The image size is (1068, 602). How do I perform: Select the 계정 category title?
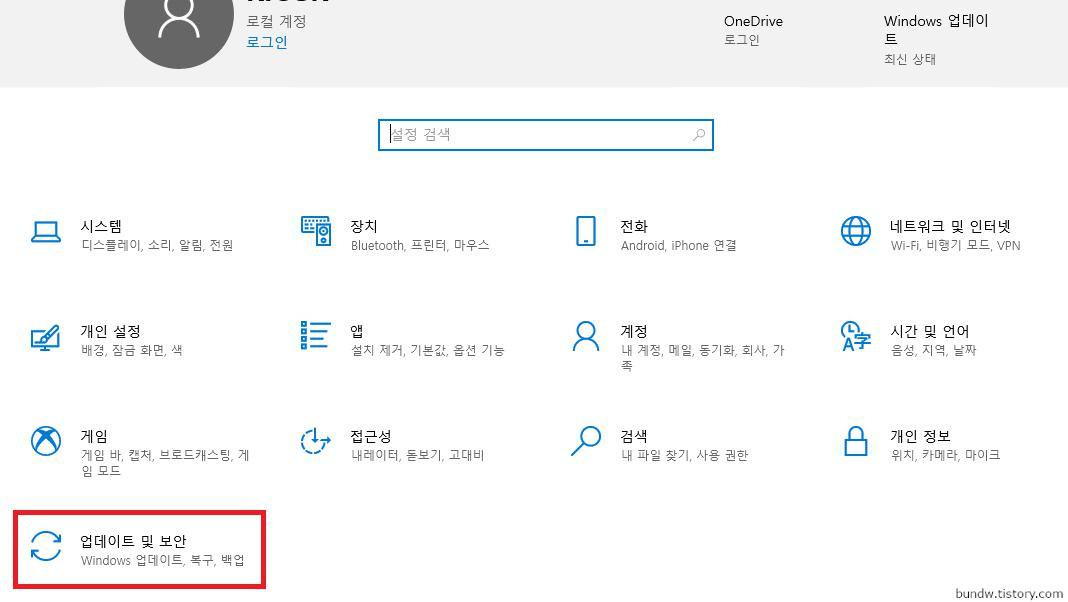(634, 331)
